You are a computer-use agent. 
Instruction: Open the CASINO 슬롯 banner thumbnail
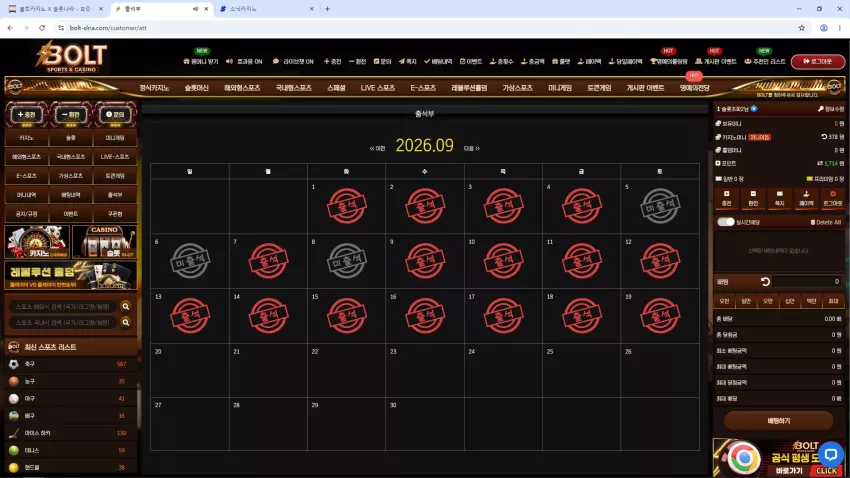pos(104,241)
